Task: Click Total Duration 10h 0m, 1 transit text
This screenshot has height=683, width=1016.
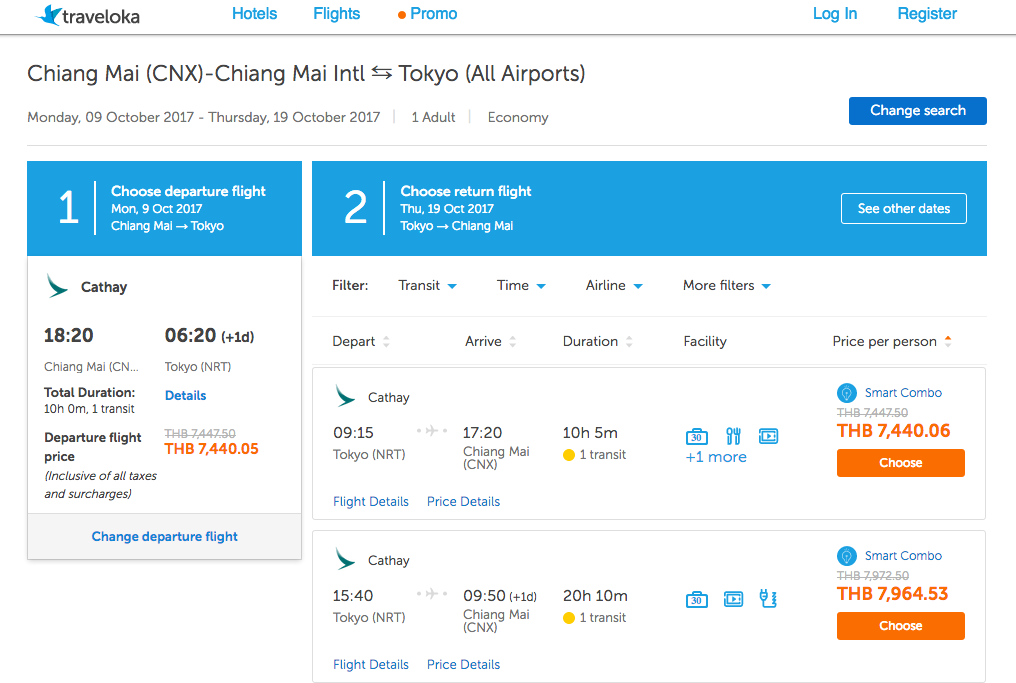Action: [x=89, y=400]
